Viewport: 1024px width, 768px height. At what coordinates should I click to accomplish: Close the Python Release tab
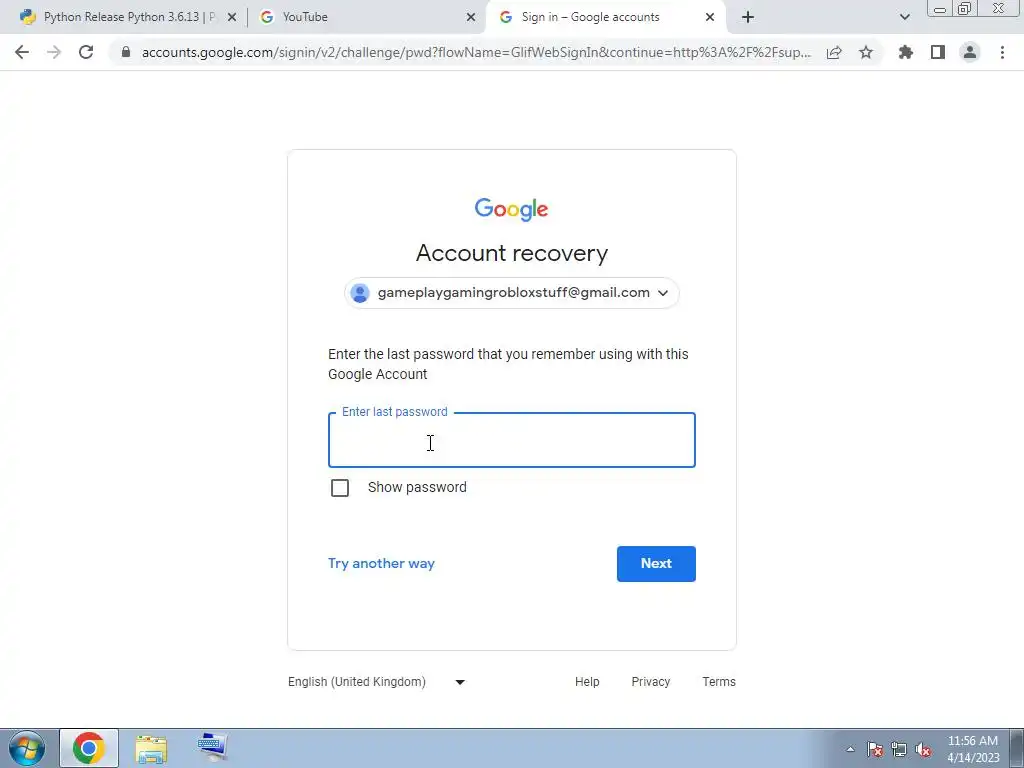[x=232, y=17]
